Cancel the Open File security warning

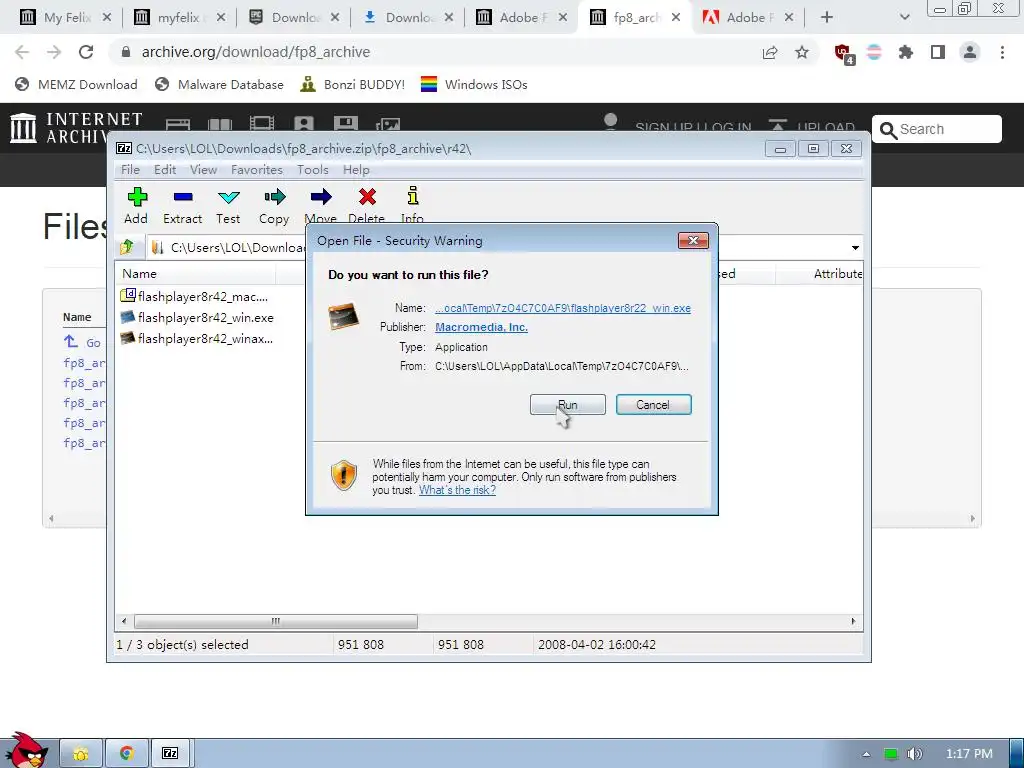pos(653,404)
